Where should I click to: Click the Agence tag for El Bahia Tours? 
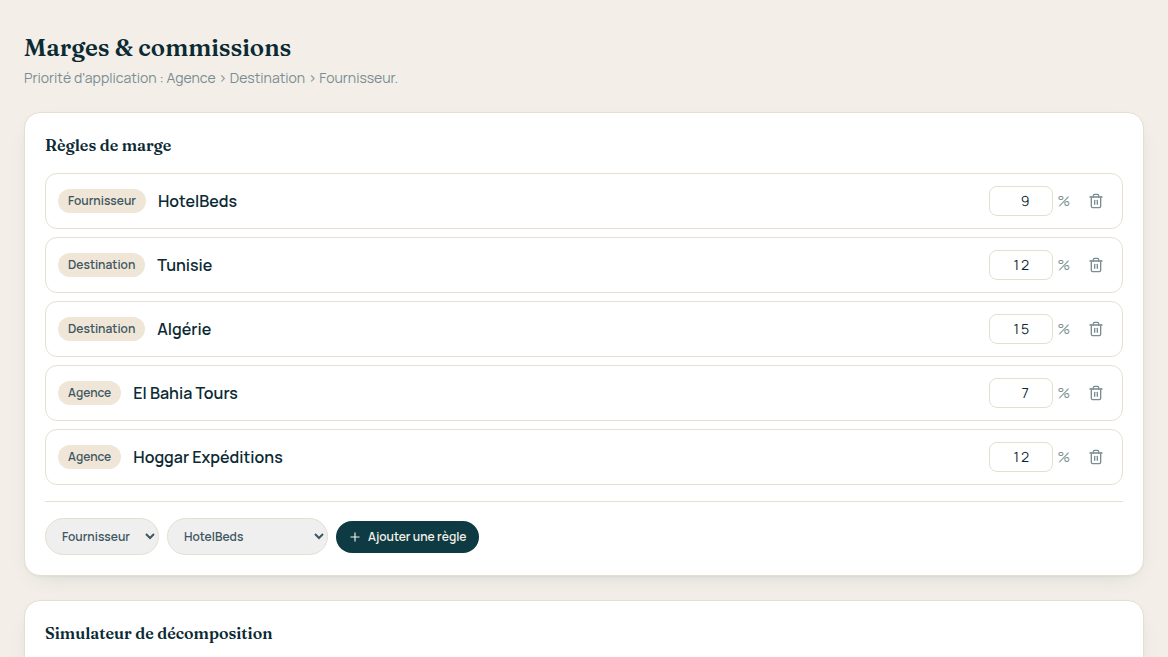click(89, 393)
